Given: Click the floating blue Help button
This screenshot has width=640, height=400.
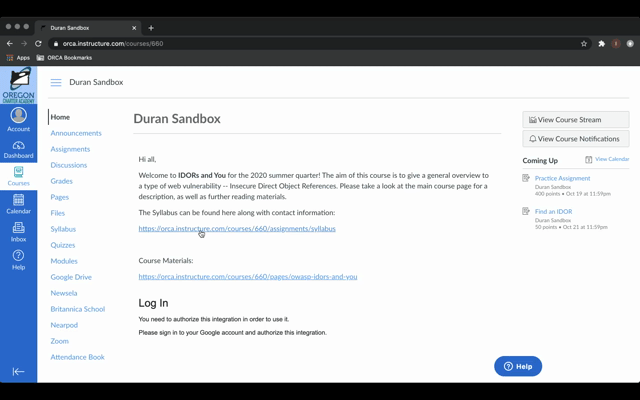Looking at the screenshot, I should point(518,366).
